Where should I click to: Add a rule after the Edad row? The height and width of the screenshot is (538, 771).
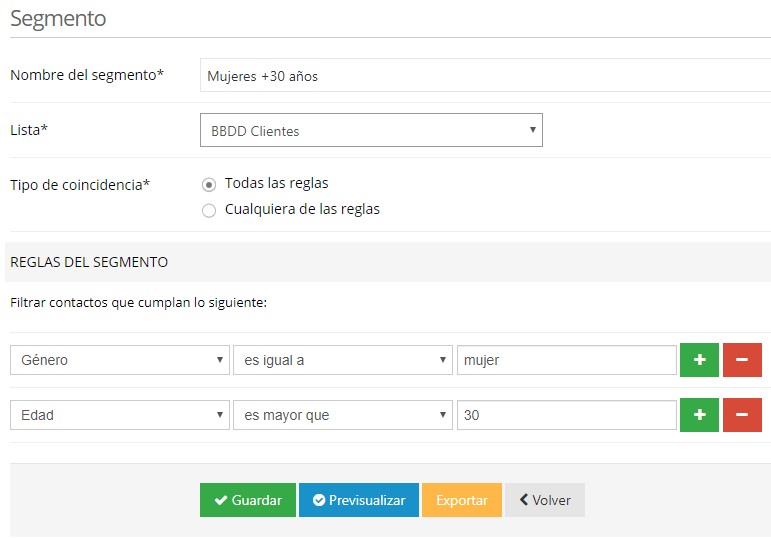[x=699, y=415]
